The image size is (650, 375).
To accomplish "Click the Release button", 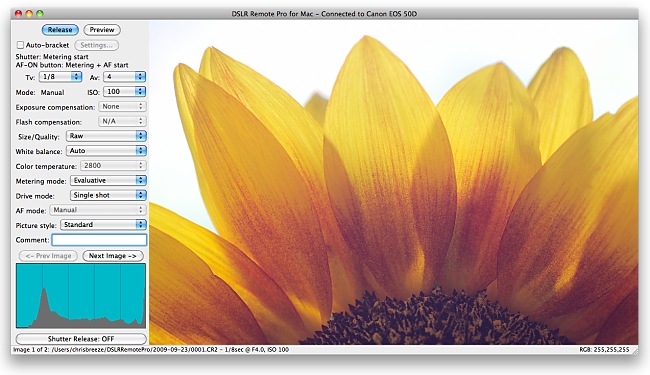I will [60, 30].
